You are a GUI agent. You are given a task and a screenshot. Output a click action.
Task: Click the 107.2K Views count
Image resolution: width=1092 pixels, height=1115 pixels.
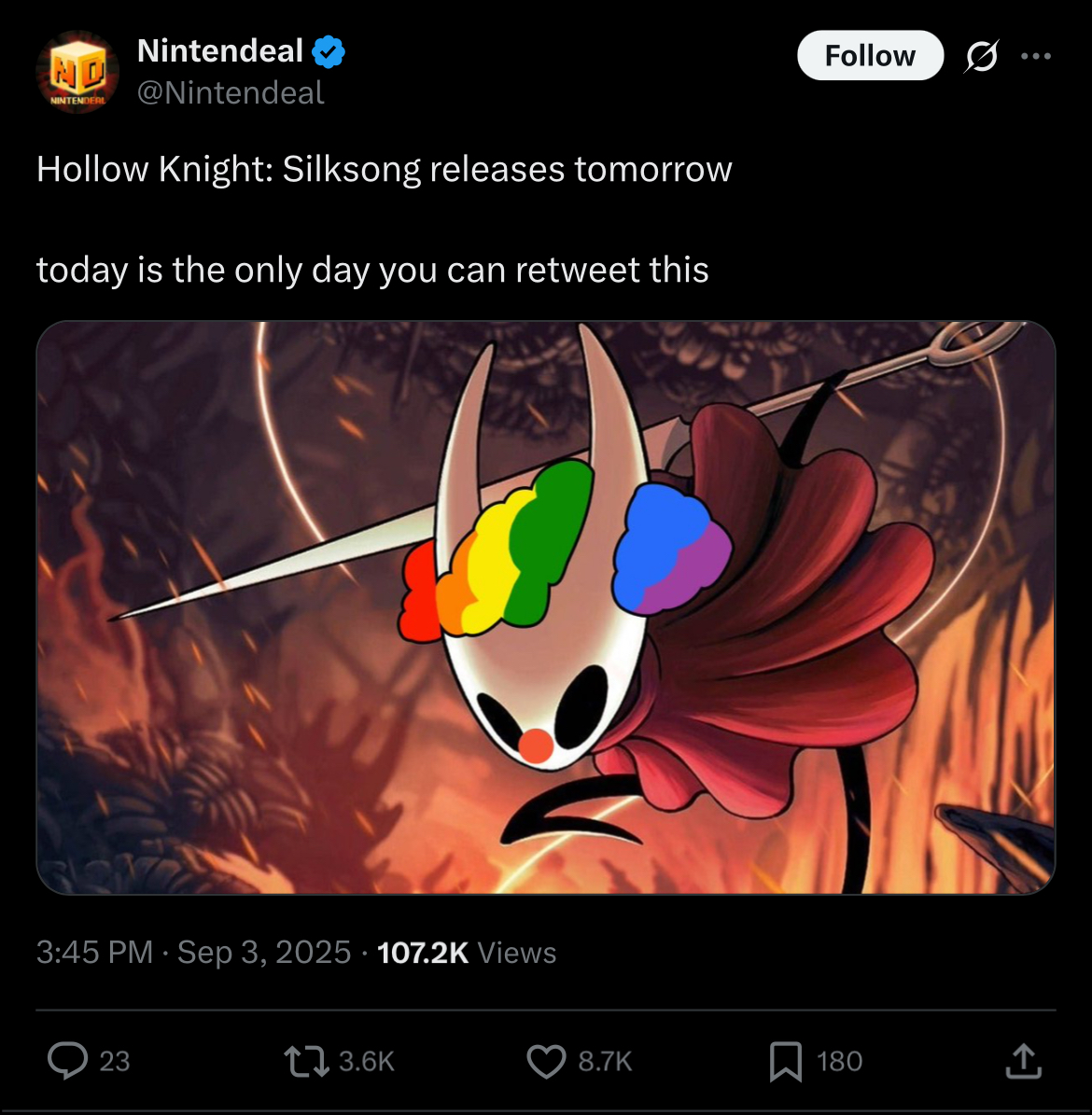(x=466, y=952)
